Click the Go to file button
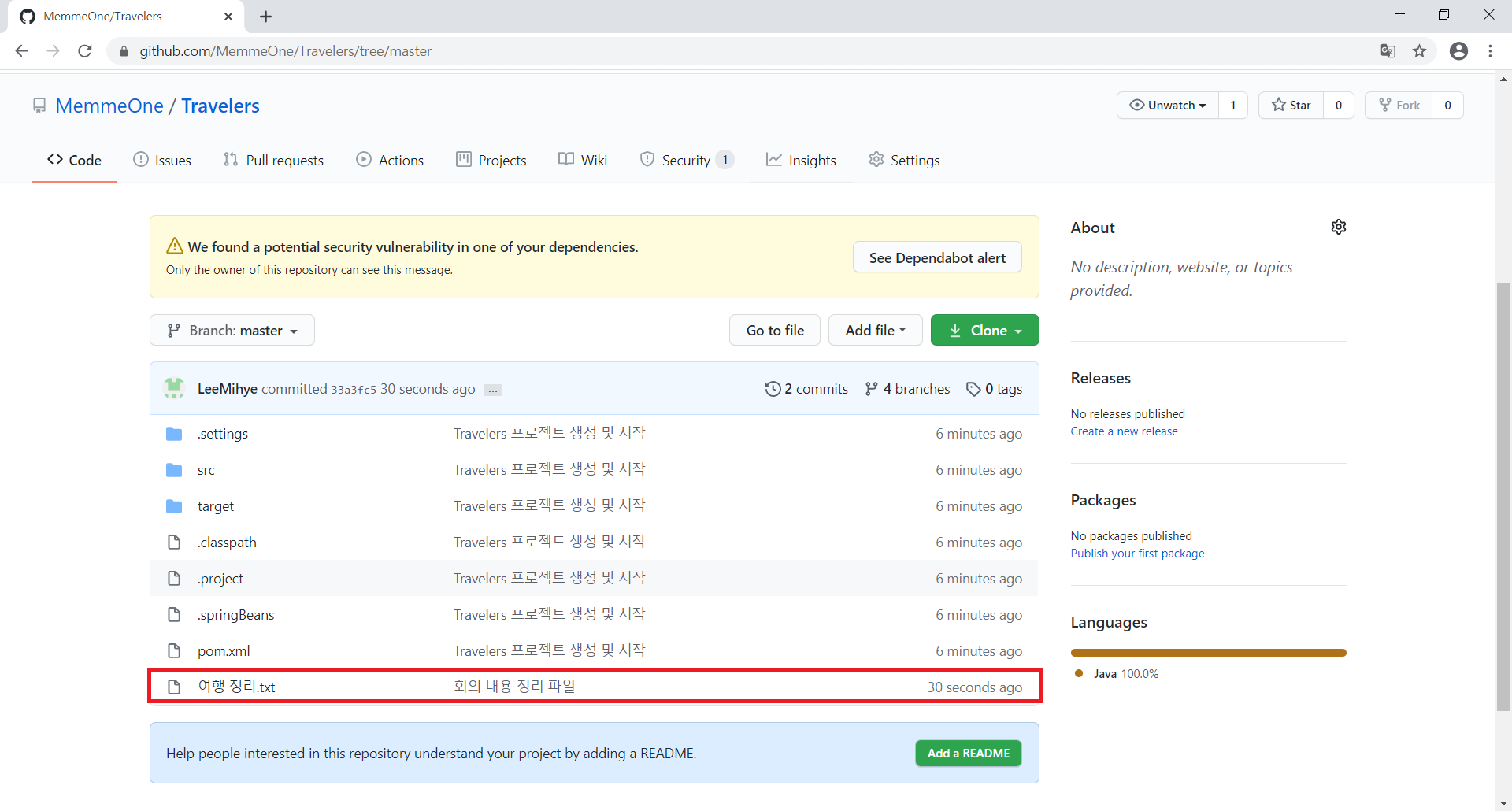Screen dimensions: 1512x811 (x=775, y=331)
